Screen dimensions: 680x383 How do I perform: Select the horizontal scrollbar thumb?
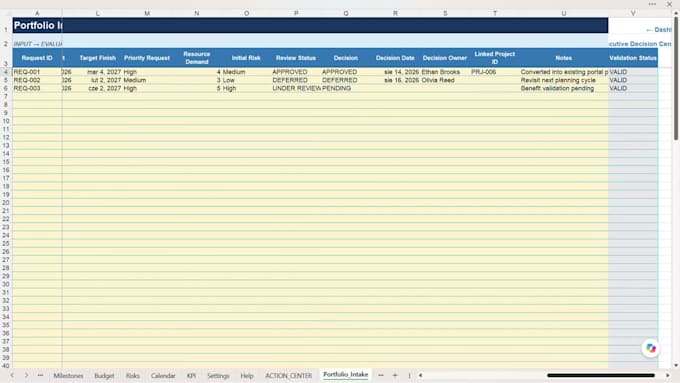[x=601, y=376]
